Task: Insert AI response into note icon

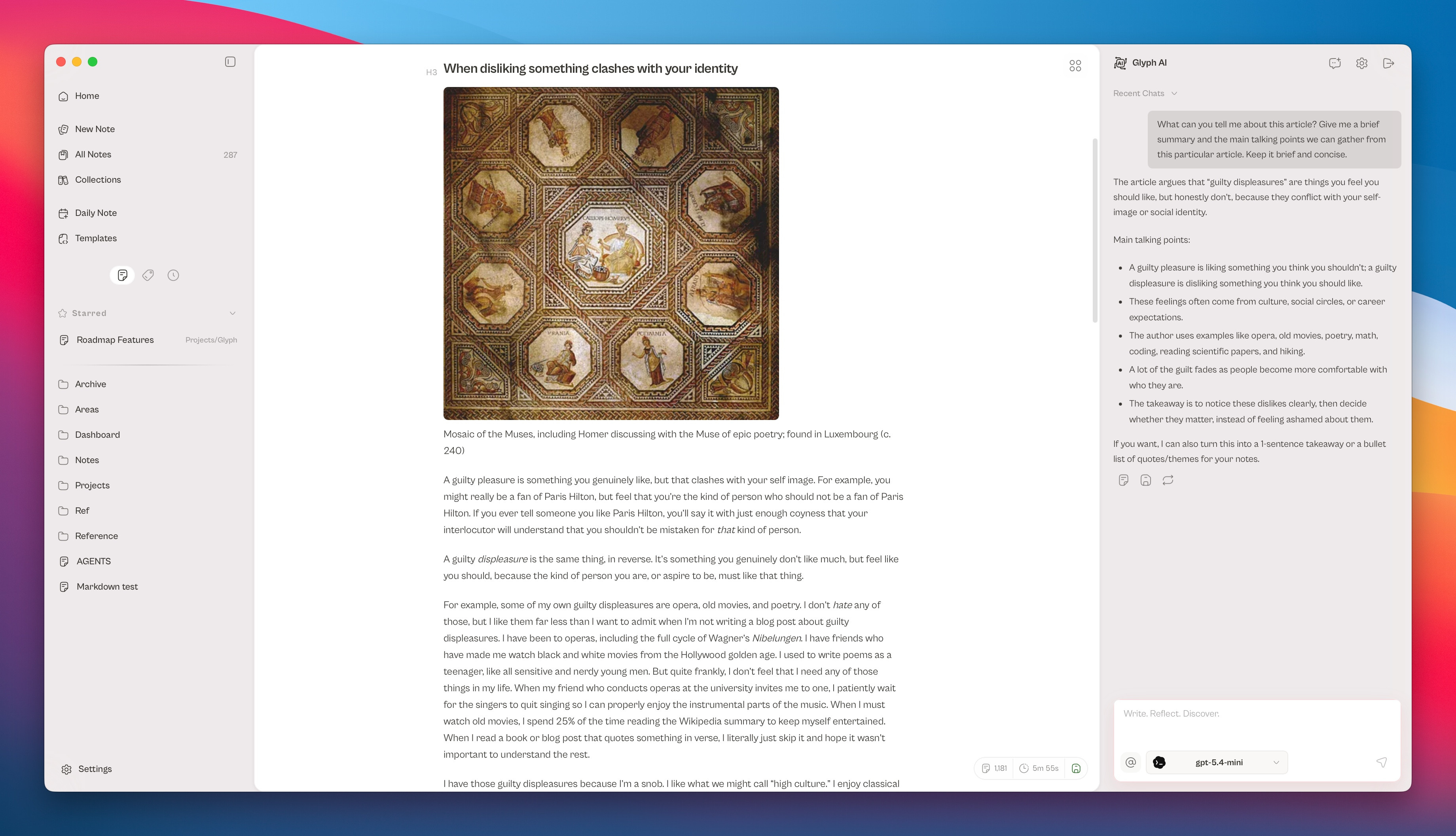Action: click(x=1123, y=480)
